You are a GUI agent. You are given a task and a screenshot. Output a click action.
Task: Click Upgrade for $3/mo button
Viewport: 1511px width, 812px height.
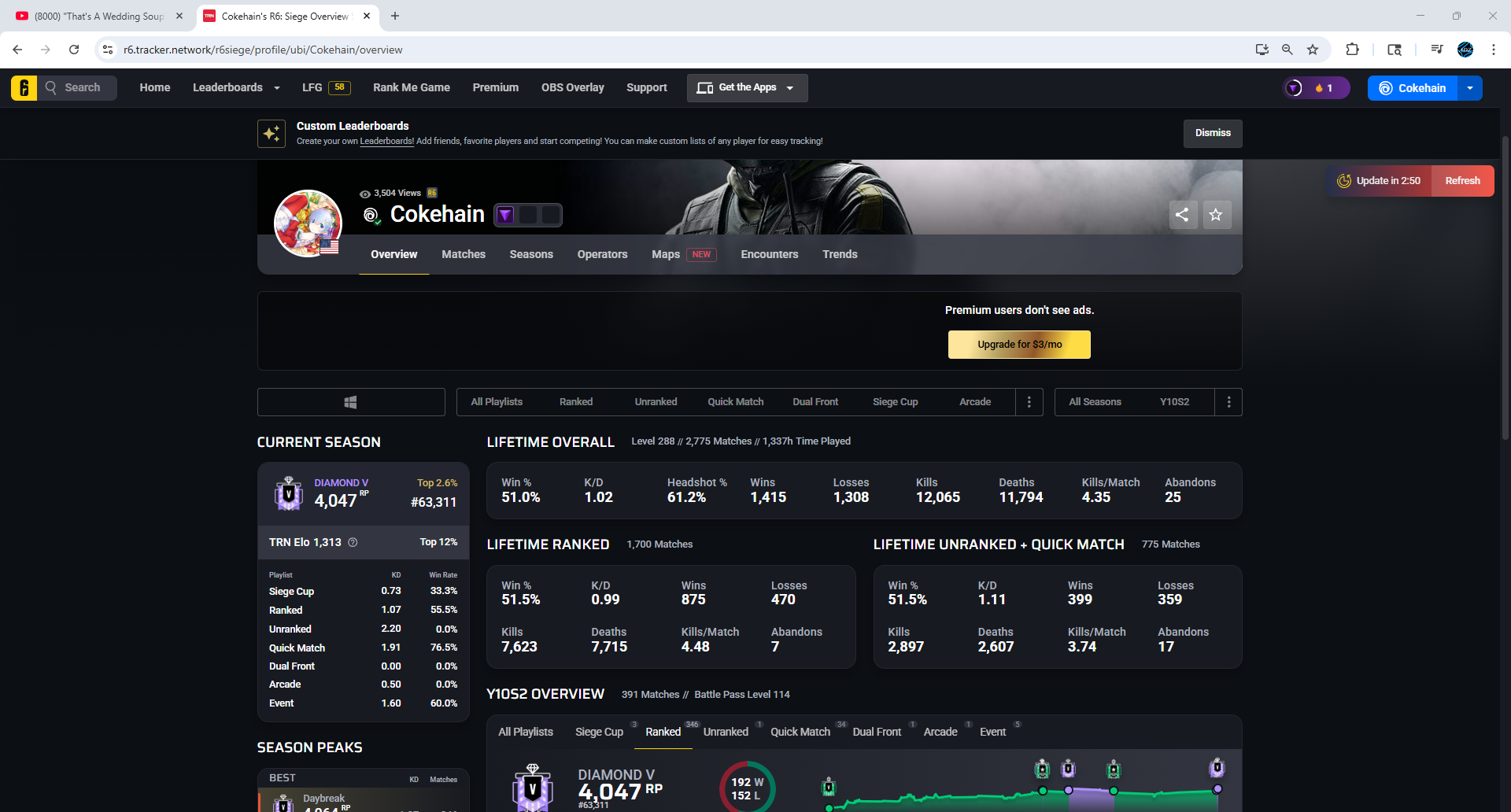[x=1019, y=345]
